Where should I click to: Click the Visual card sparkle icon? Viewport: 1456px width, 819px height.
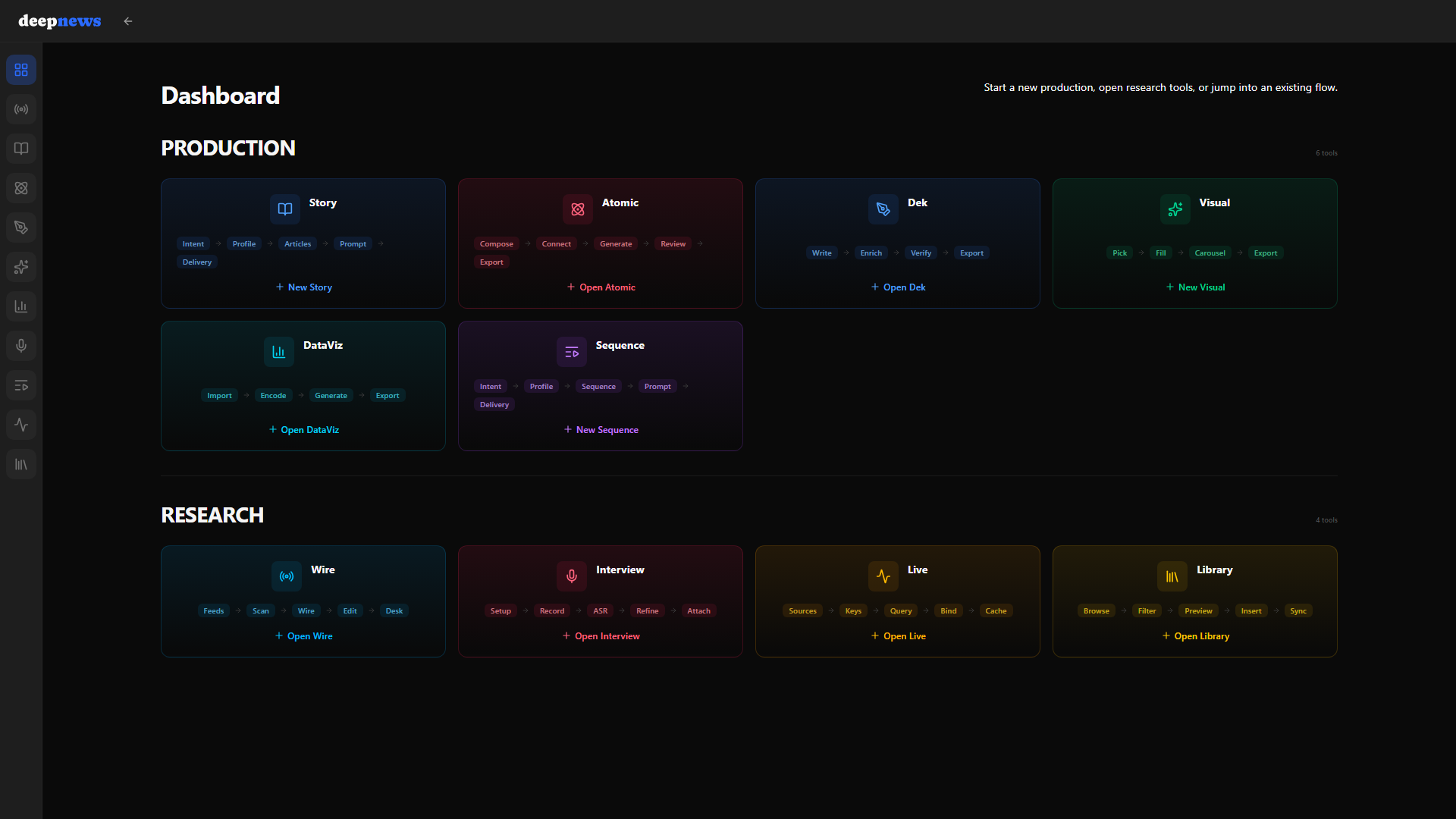[x=1175, y=209]
